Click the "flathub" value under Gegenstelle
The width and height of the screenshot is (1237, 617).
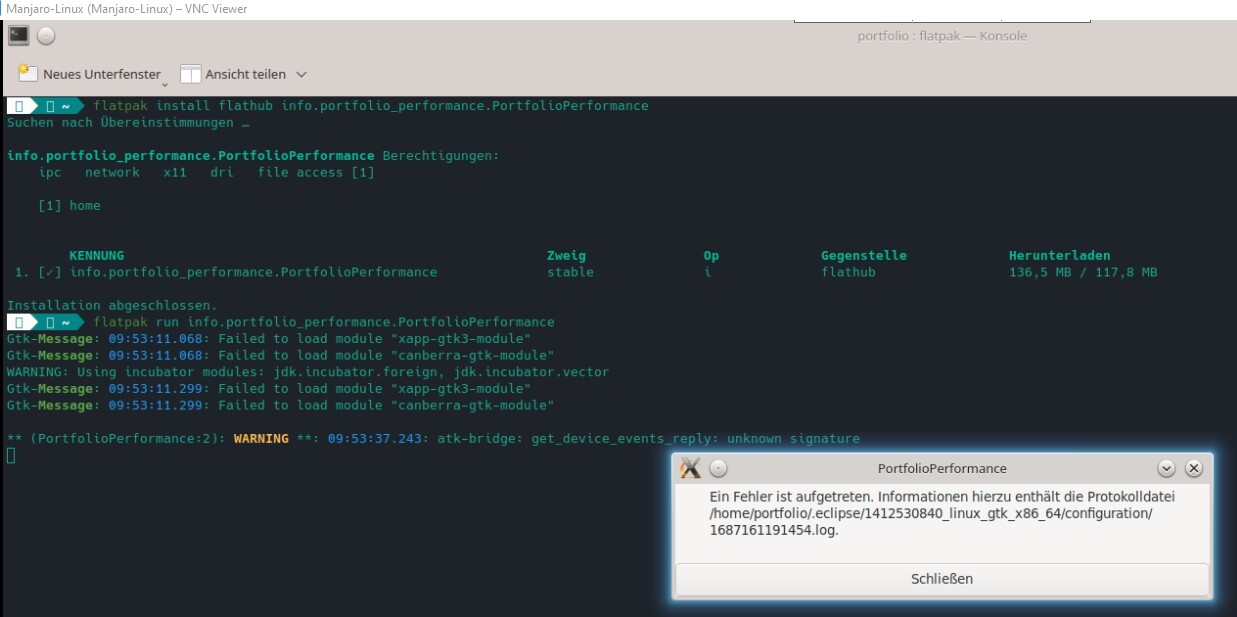pyautogui.click(x=848, y=272)
